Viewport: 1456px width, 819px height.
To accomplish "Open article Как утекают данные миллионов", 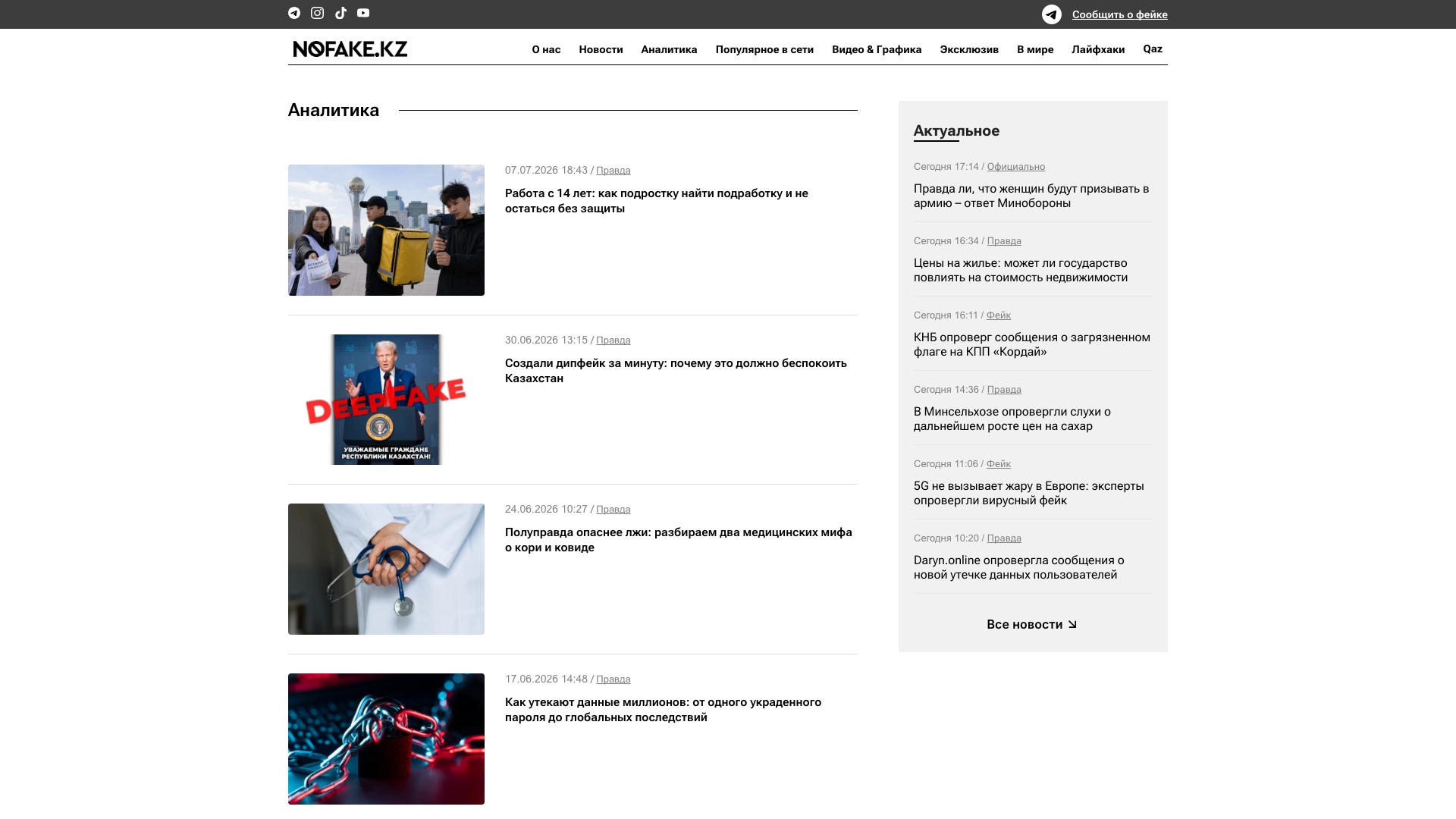I will pyautogui.click(x=663, y=710).
